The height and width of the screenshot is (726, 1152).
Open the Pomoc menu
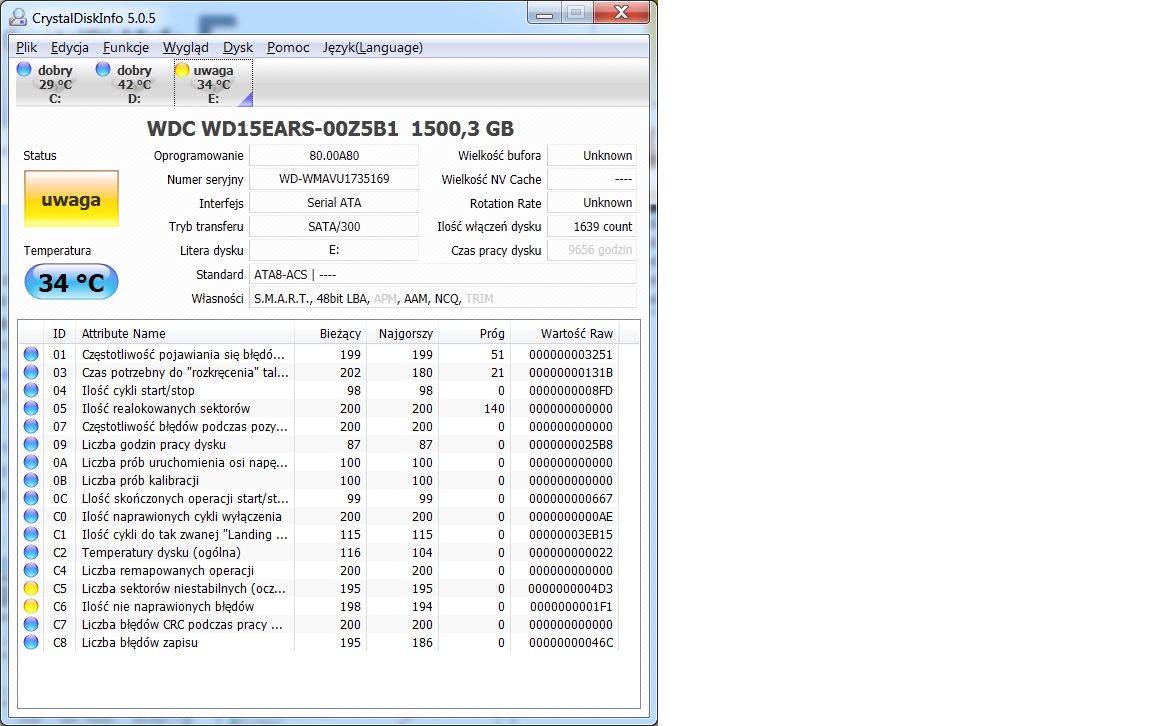[x=288, y=47]
